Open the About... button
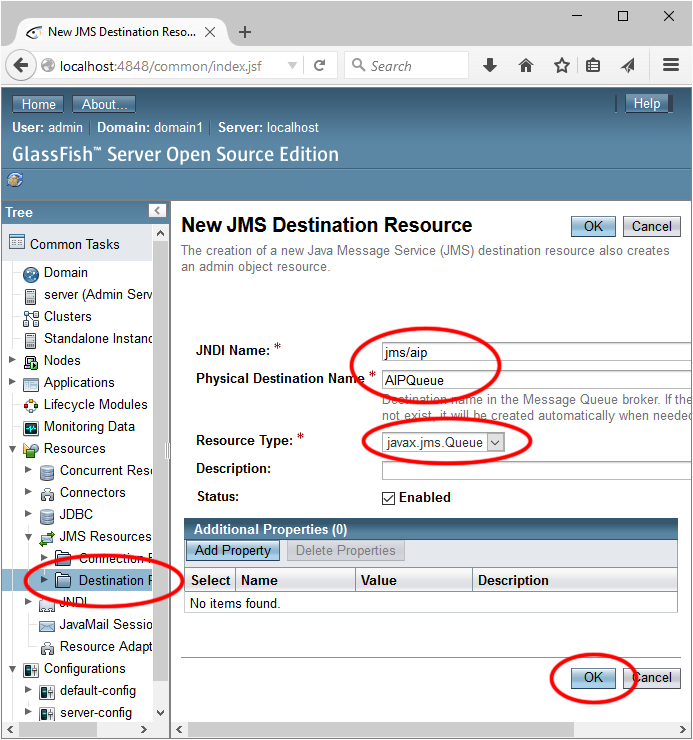693x740 pixels. point(104,104)
